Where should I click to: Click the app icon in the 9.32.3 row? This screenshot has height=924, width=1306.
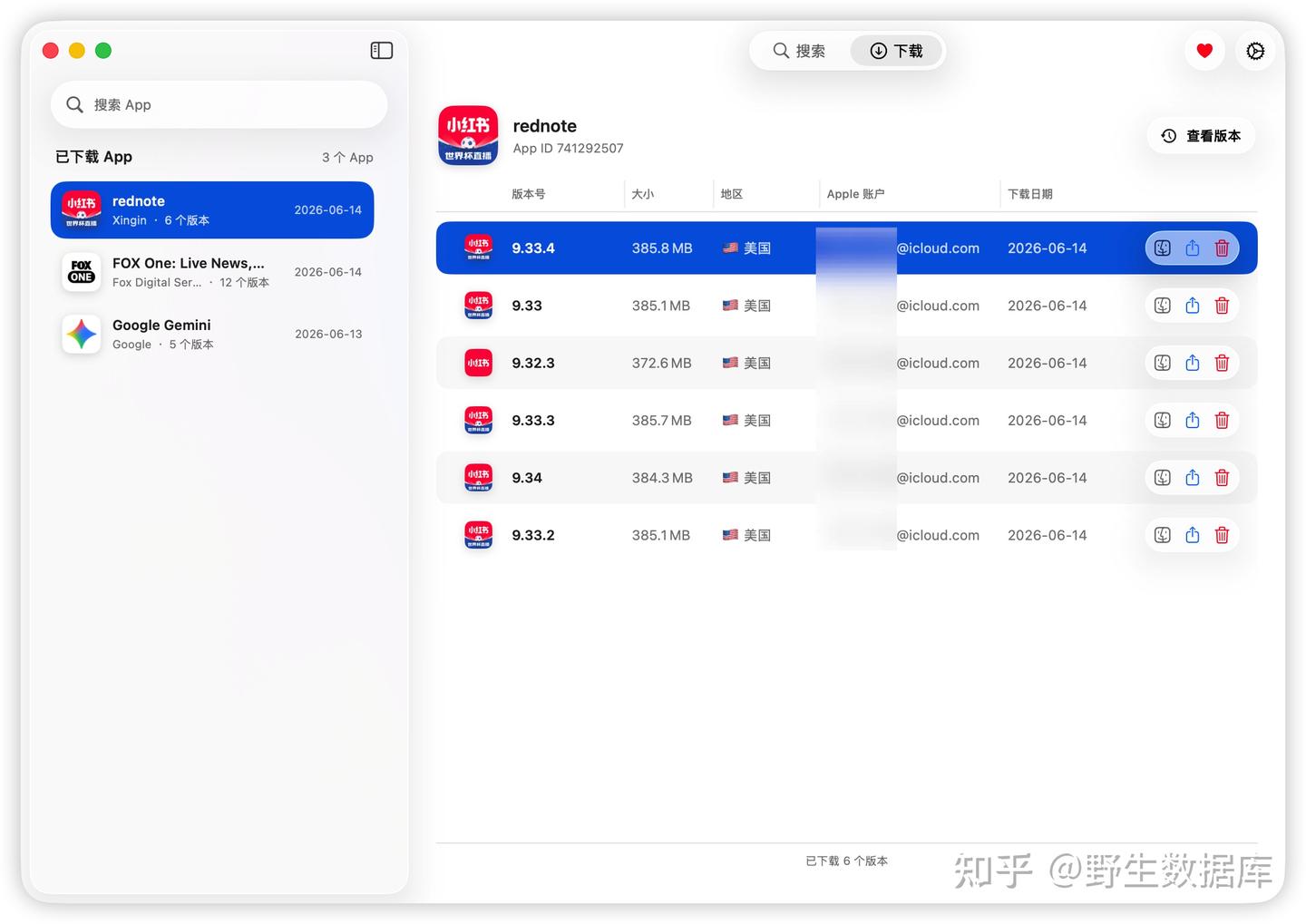click(479, 363)
